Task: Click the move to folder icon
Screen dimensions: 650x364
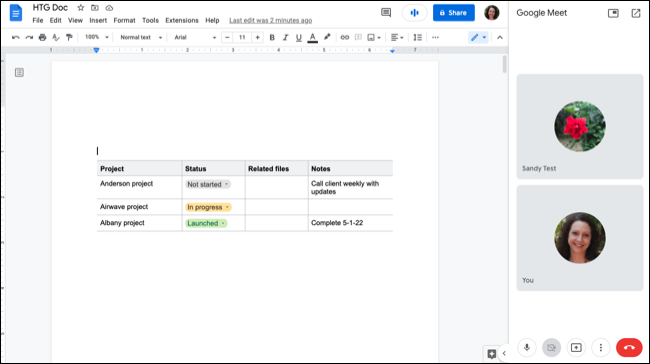Action: [x=95, y=8]
